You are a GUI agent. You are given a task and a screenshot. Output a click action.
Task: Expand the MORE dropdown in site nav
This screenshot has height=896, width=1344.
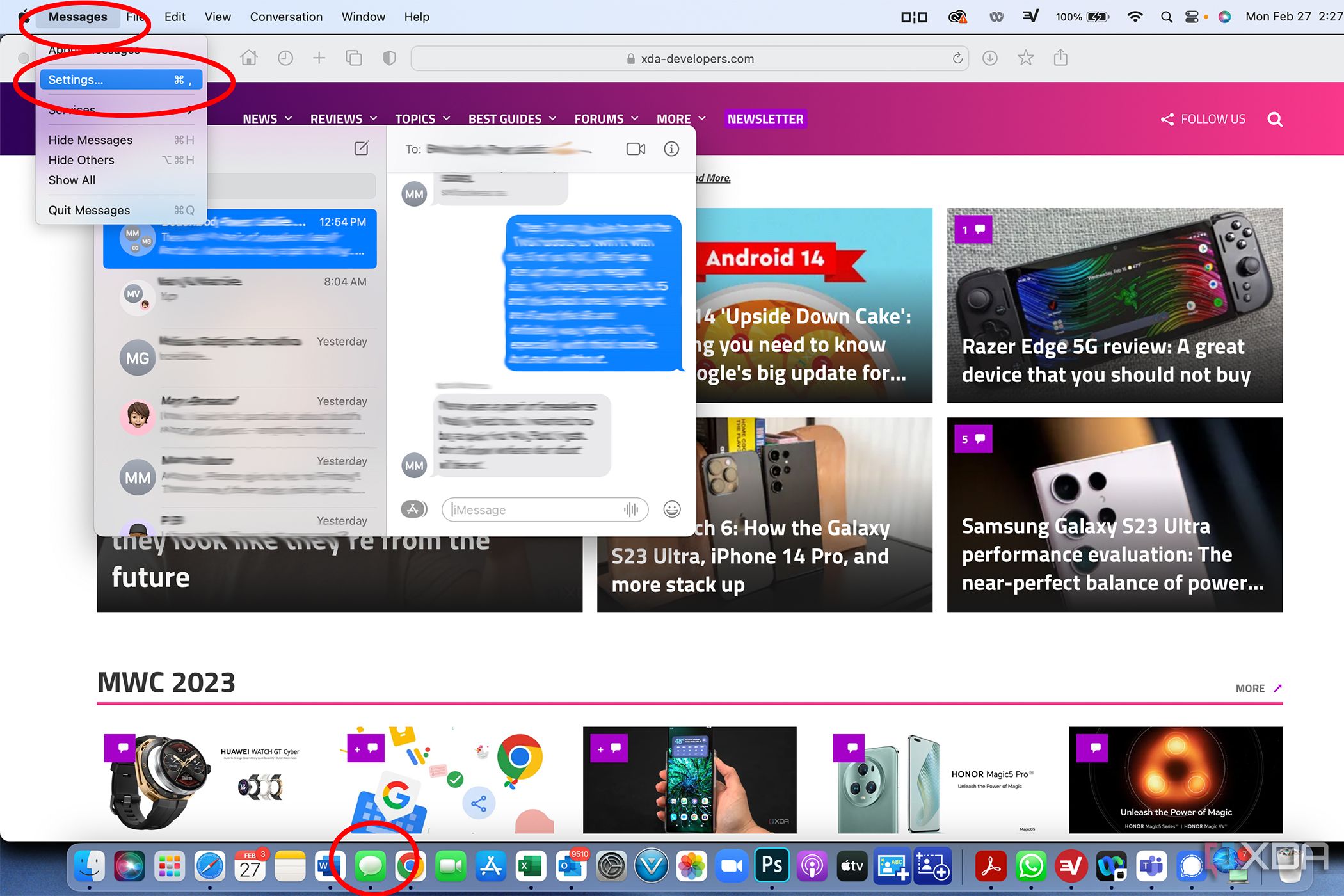tap(681, 118)
